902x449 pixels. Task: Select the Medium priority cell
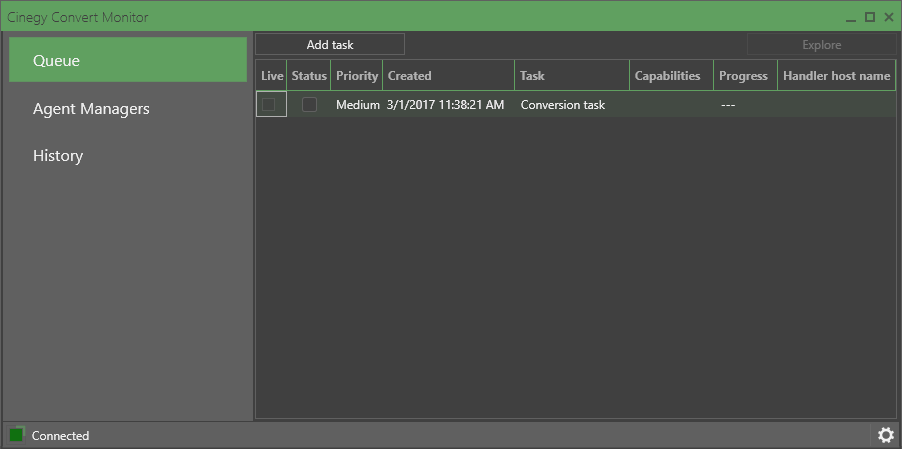point(357,105)
